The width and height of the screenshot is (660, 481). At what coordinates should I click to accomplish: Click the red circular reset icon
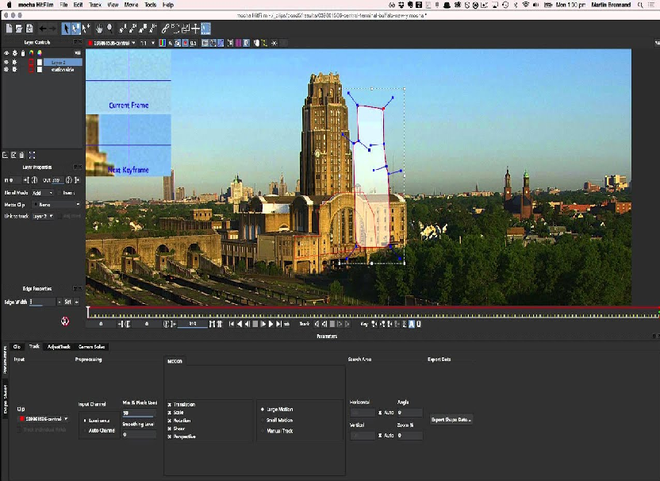pos(65,321)
